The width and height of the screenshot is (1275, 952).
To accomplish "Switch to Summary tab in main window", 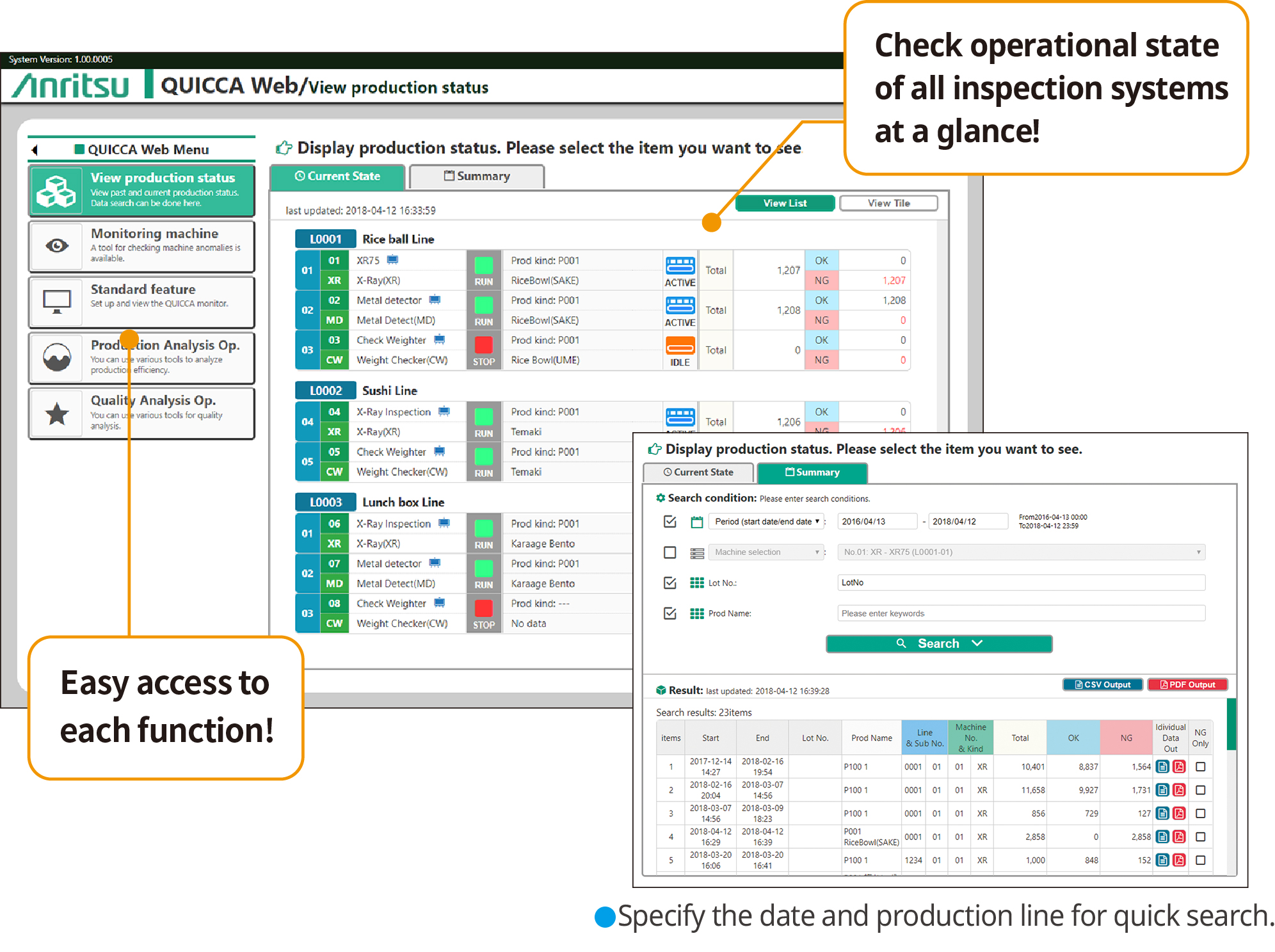I will 477,177.
